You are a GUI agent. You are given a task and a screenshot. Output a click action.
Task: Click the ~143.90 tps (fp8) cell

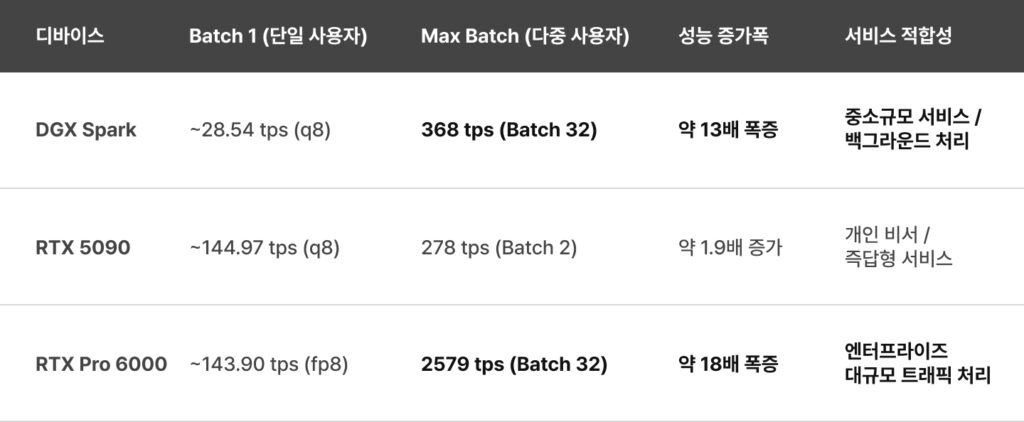coord(268,364)
